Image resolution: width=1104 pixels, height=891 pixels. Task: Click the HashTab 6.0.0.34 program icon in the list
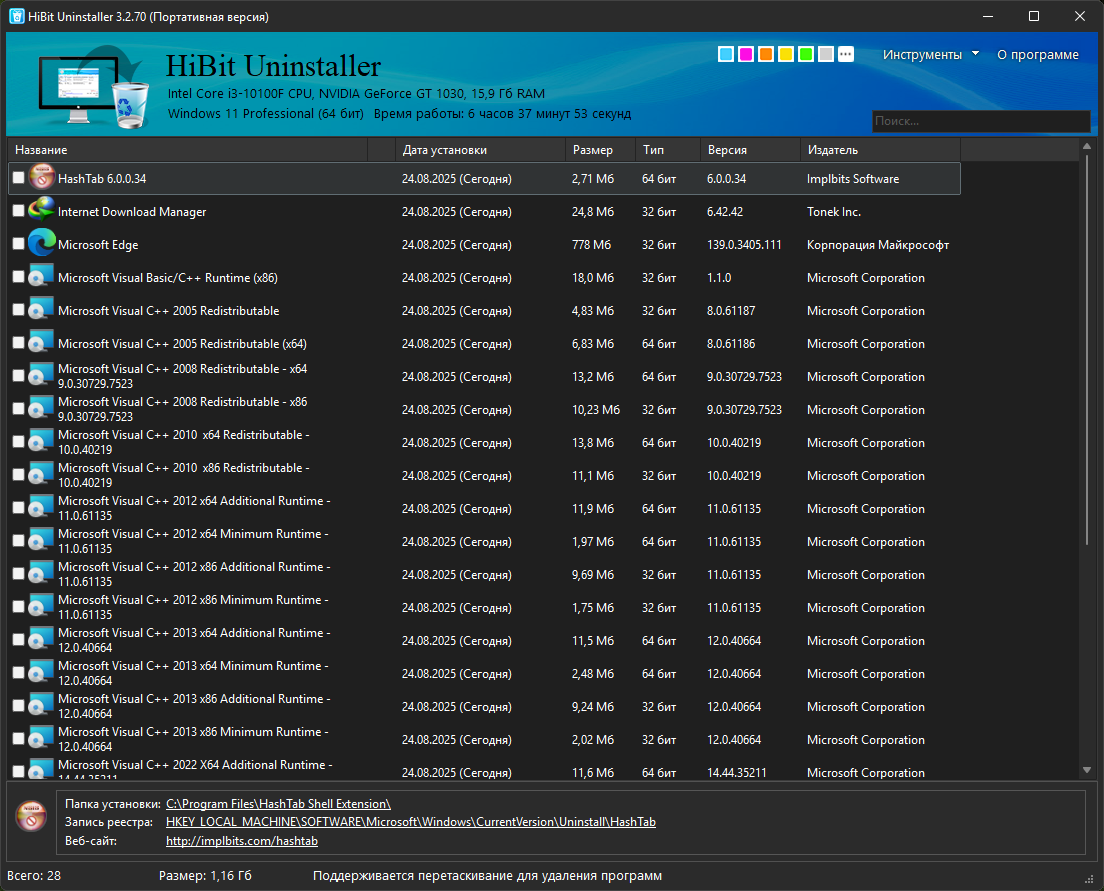tap(42, 179)
